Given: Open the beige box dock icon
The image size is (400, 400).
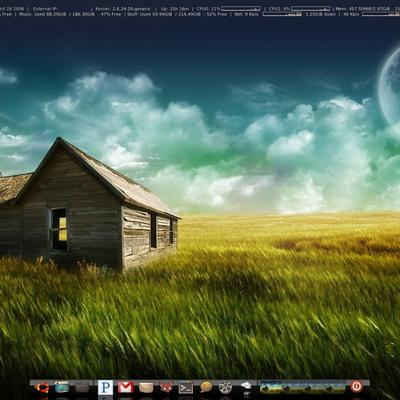Looking at the screenshot, I should [146, 387].
